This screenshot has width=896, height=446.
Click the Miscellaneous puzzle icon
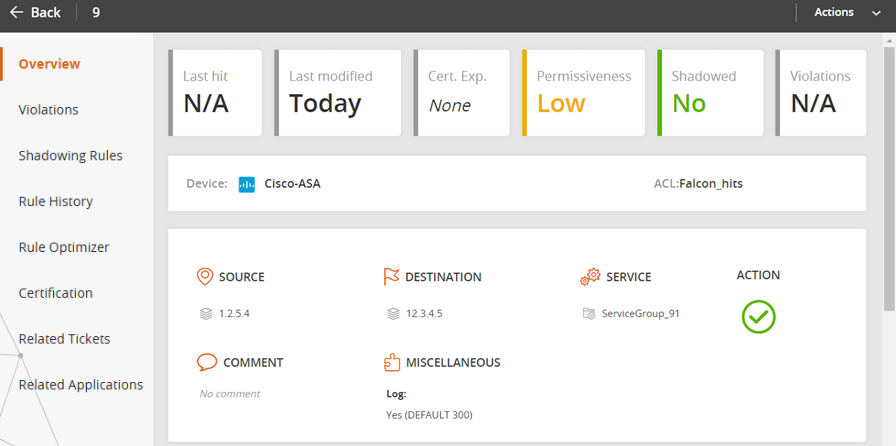point(392,362)
